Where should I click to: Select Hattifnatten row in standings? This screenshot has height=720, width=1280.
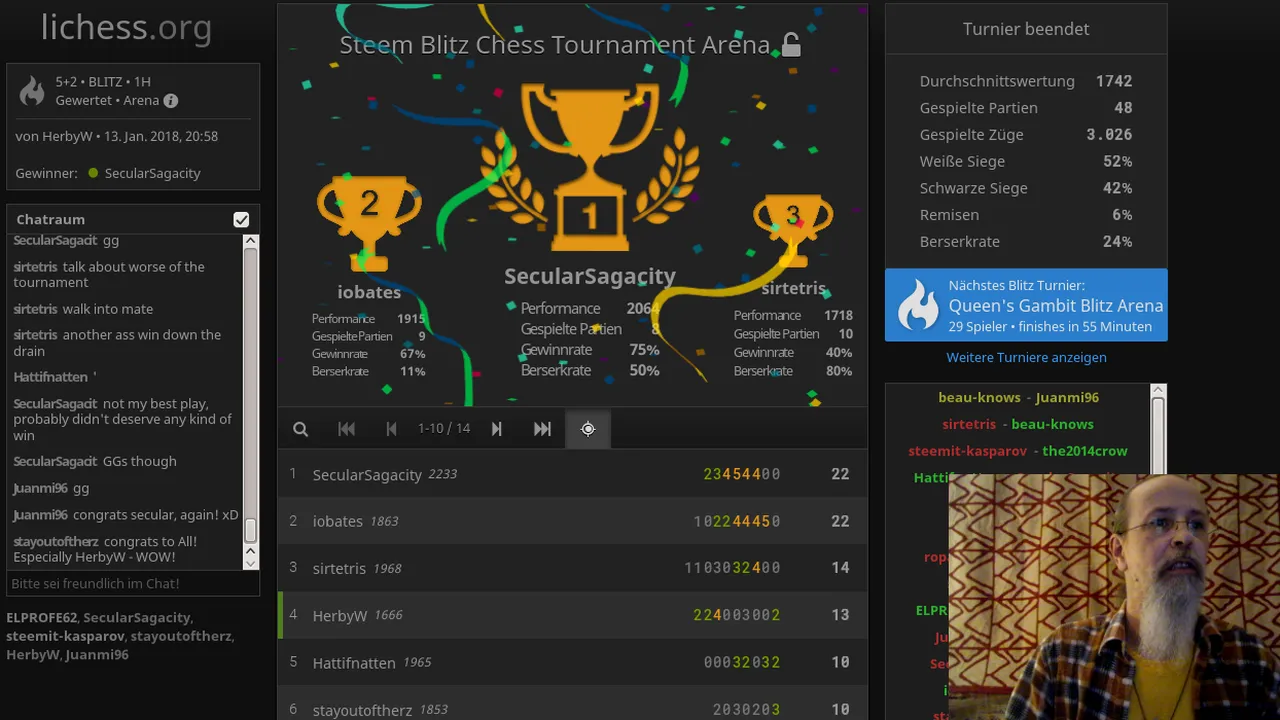pos(572,662)
